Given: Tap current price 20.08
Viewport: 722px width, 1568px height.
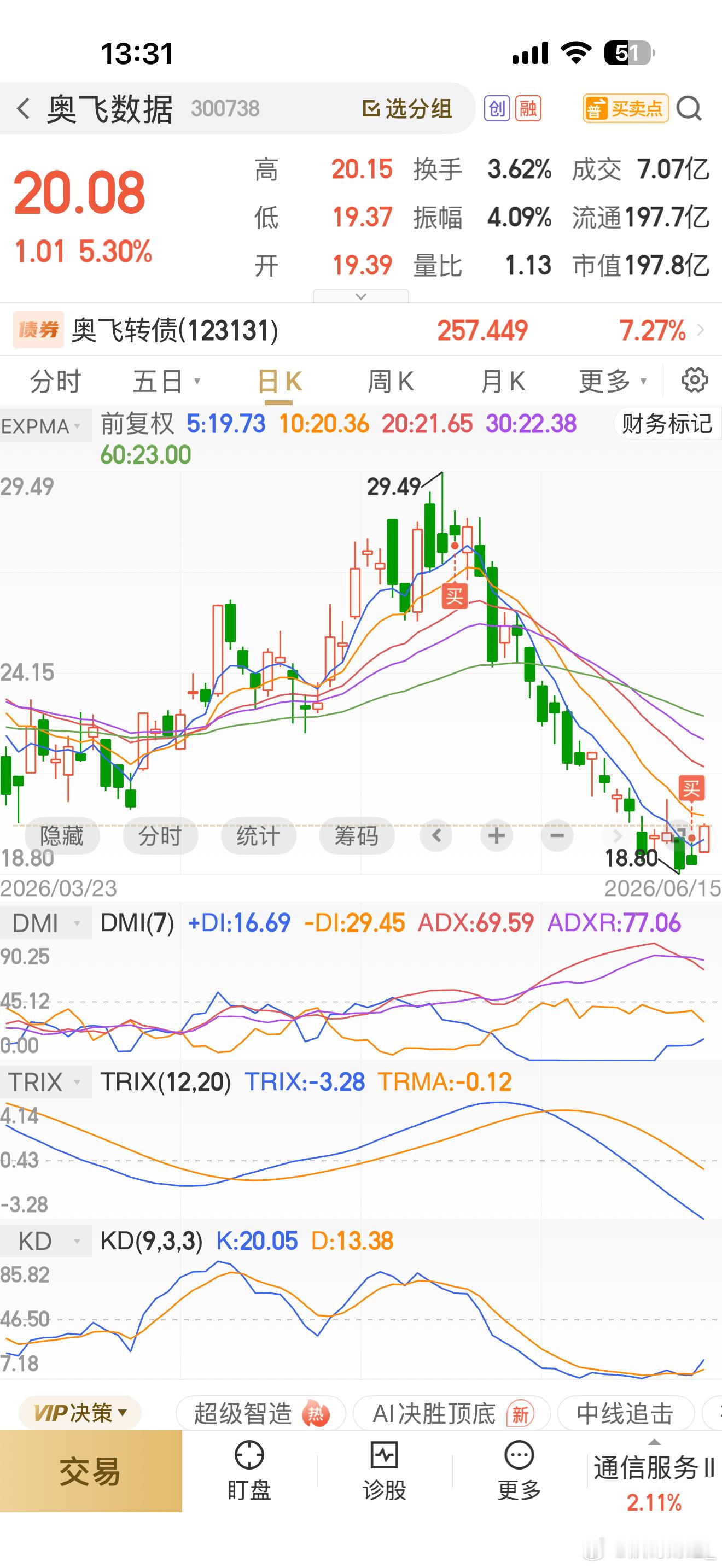Looking at the screenshot, I should coord(80,192).
